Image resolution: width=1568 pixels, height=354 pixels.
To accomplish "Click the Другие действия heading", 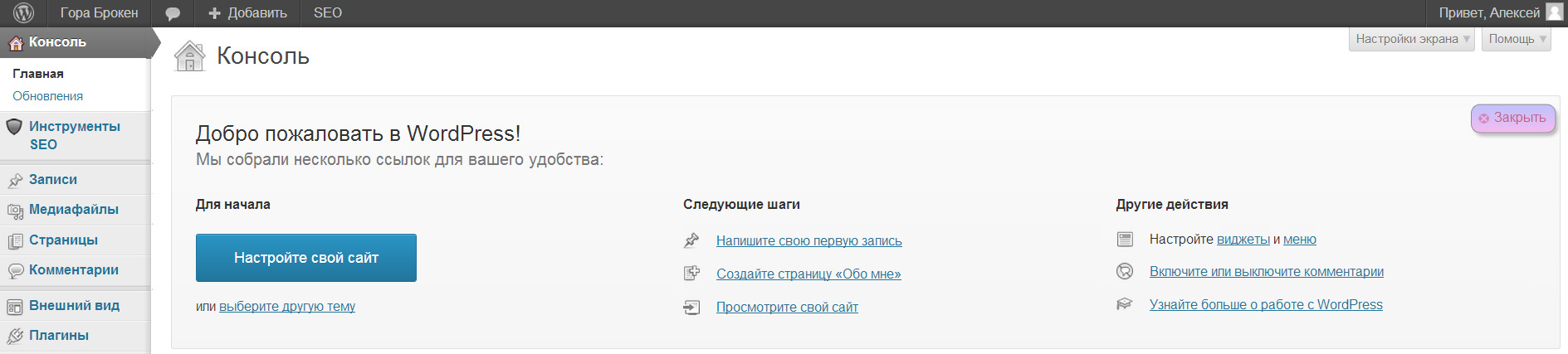I will (x=1172, y=205).
